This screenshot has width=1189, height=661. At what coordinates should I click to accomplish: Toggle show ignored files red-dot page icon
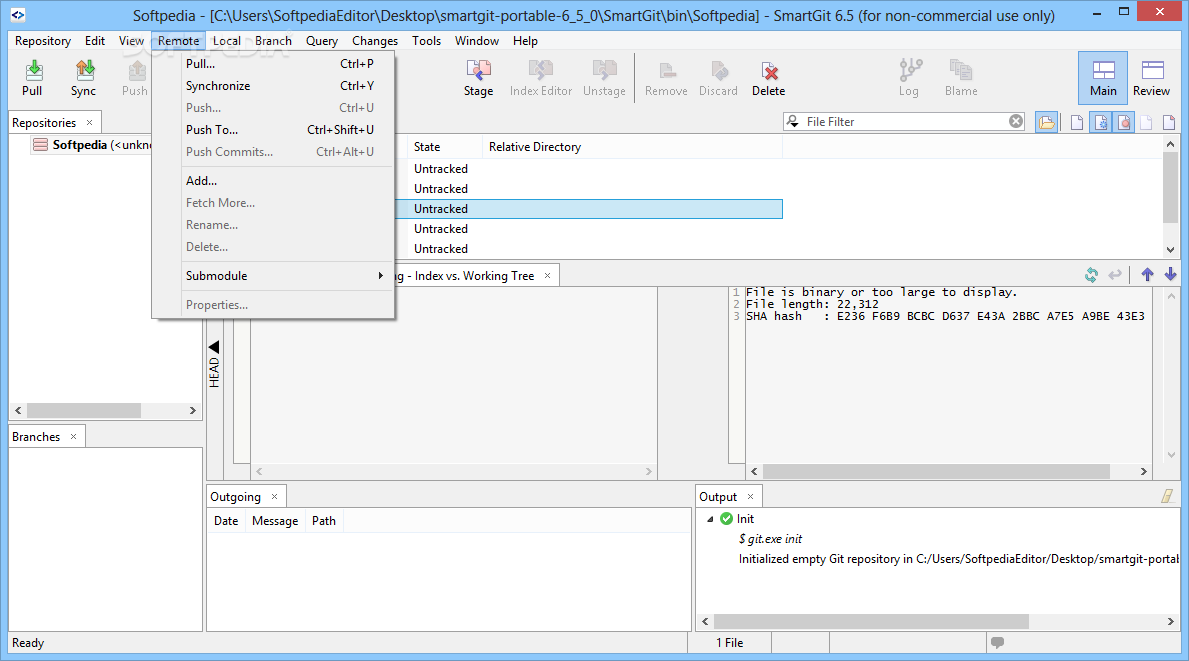[x=1124, y=122]
